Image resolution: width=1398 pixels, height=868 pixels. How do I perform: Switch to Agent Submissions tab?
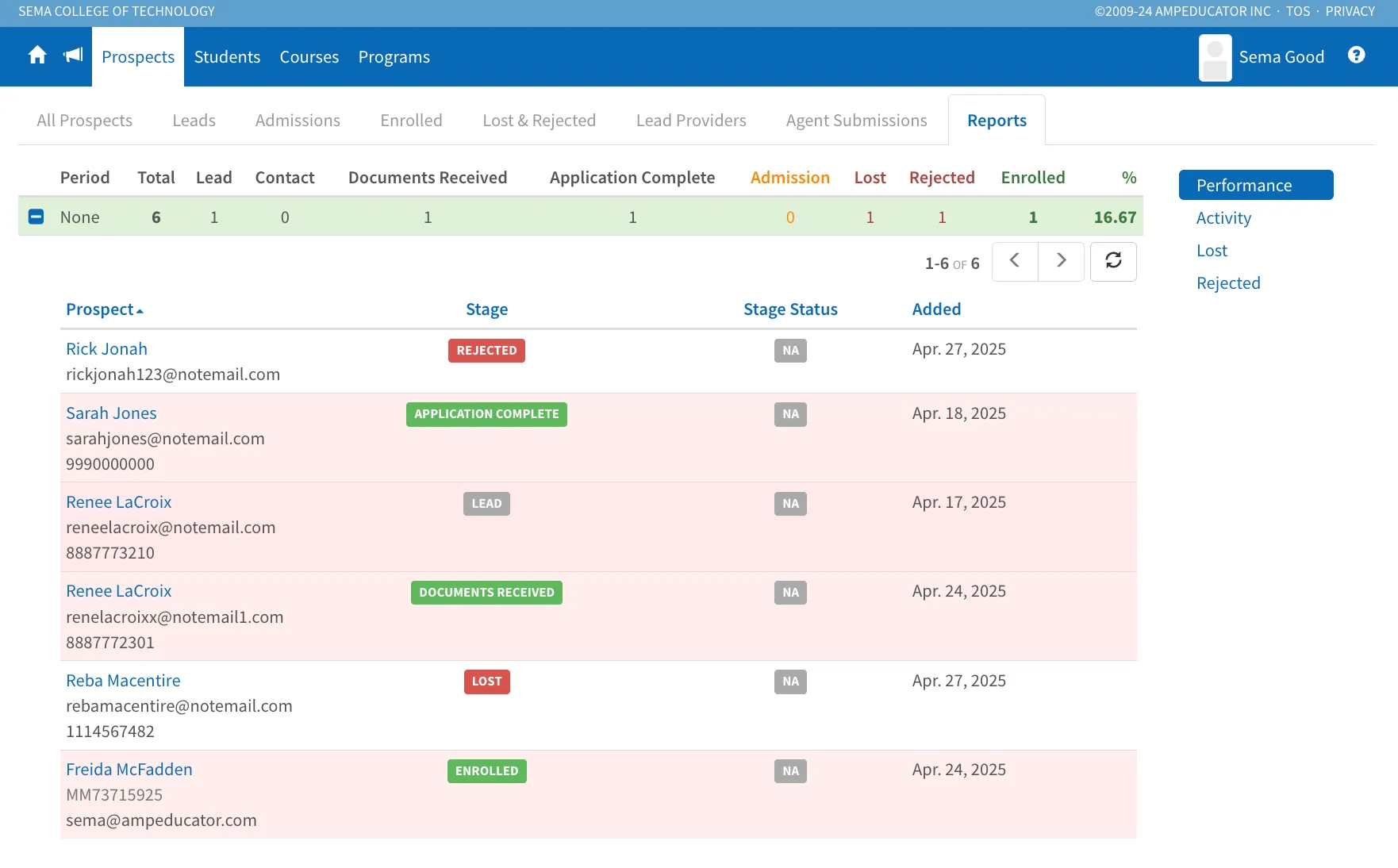click(857, 121)
